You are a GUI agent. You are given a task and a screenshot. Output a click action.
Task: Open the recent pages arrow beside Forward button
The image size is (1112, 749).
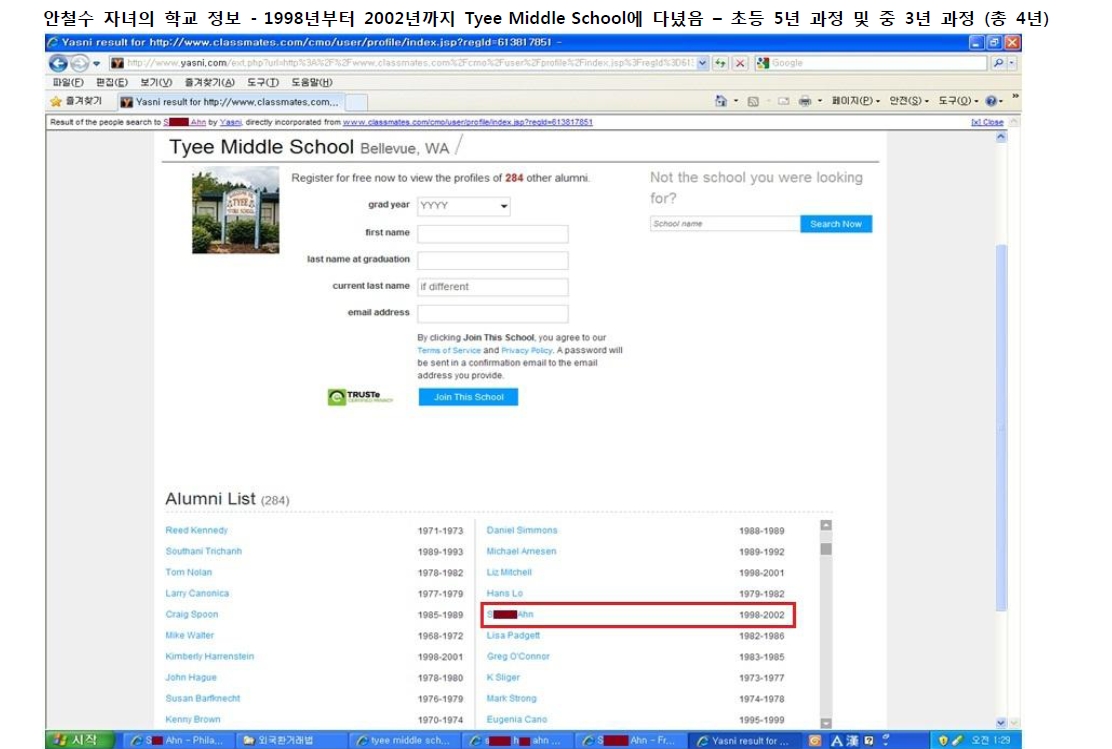[96, 63]
